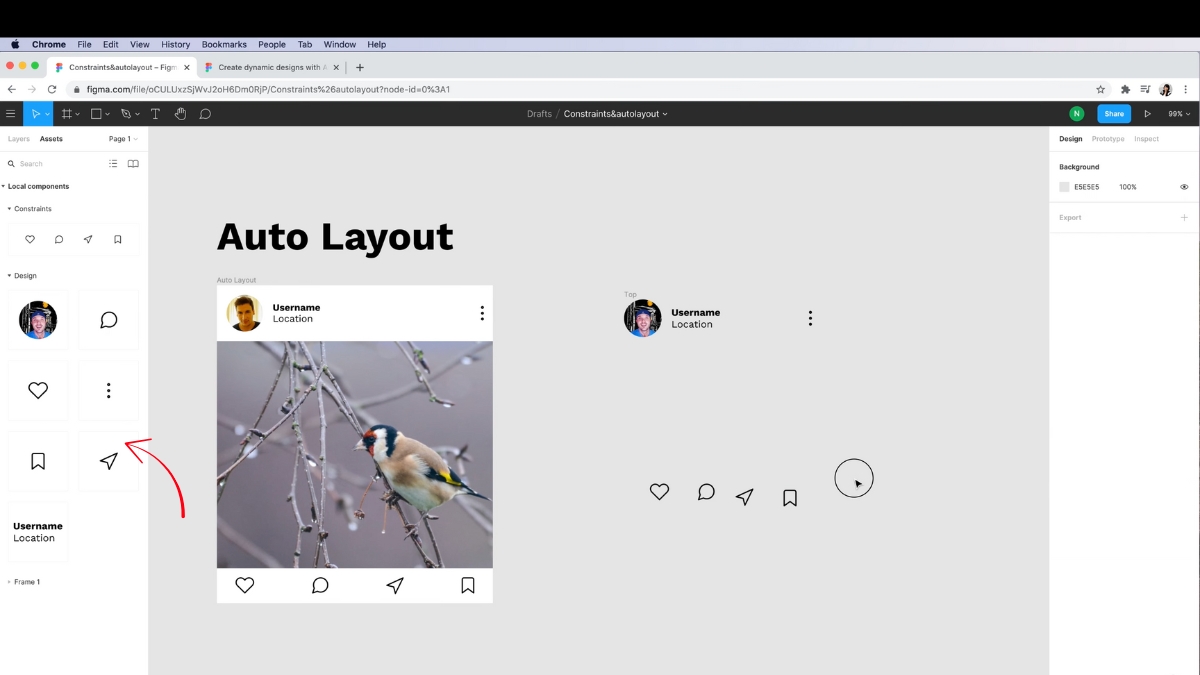Viewport: 1200px width, 675px height.
Task: Select the bookmark in Constraints assets
Action: point(118,240)
